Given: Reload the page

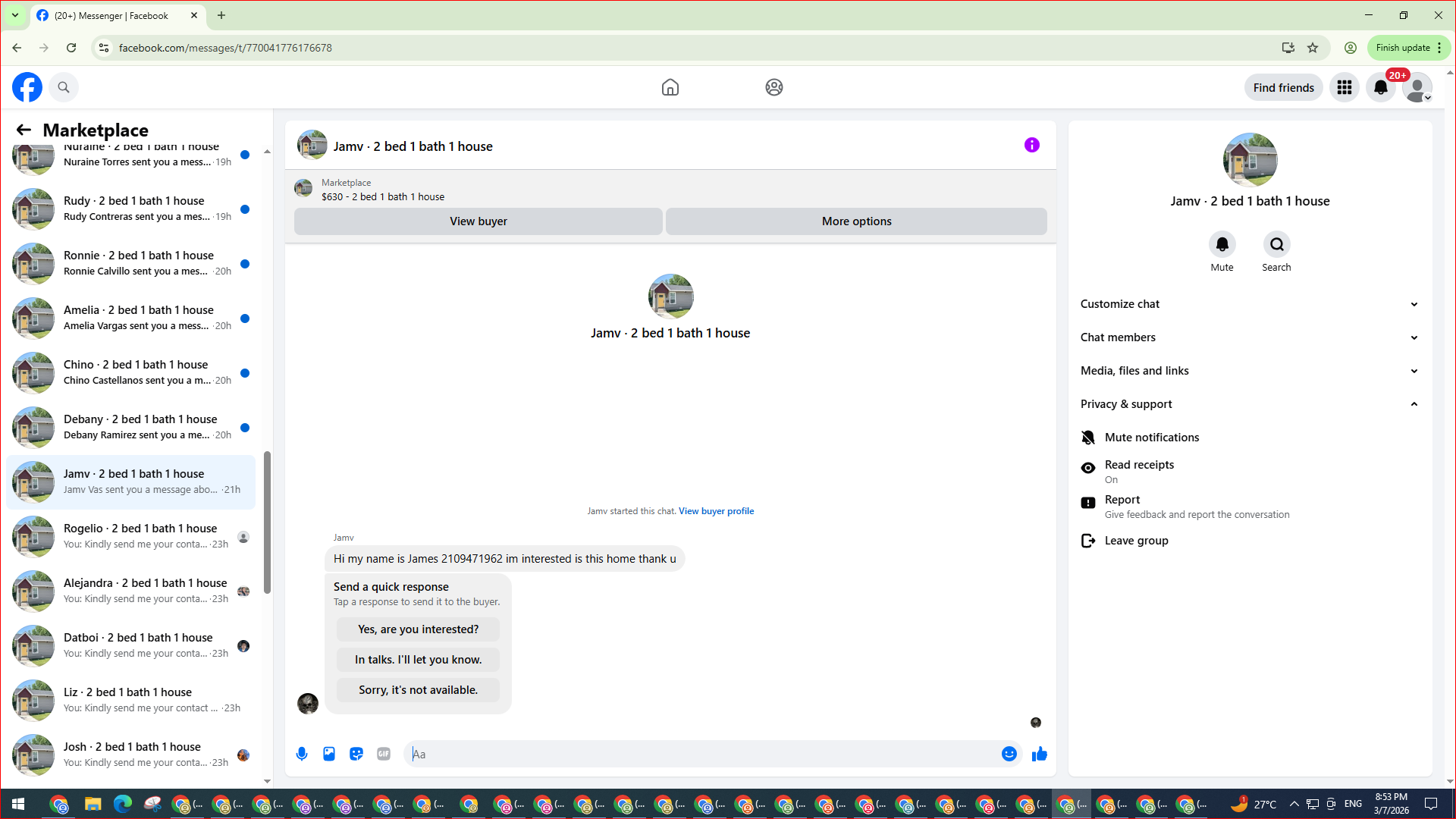Looking at the screenshot, I should (x=71, y=48).
